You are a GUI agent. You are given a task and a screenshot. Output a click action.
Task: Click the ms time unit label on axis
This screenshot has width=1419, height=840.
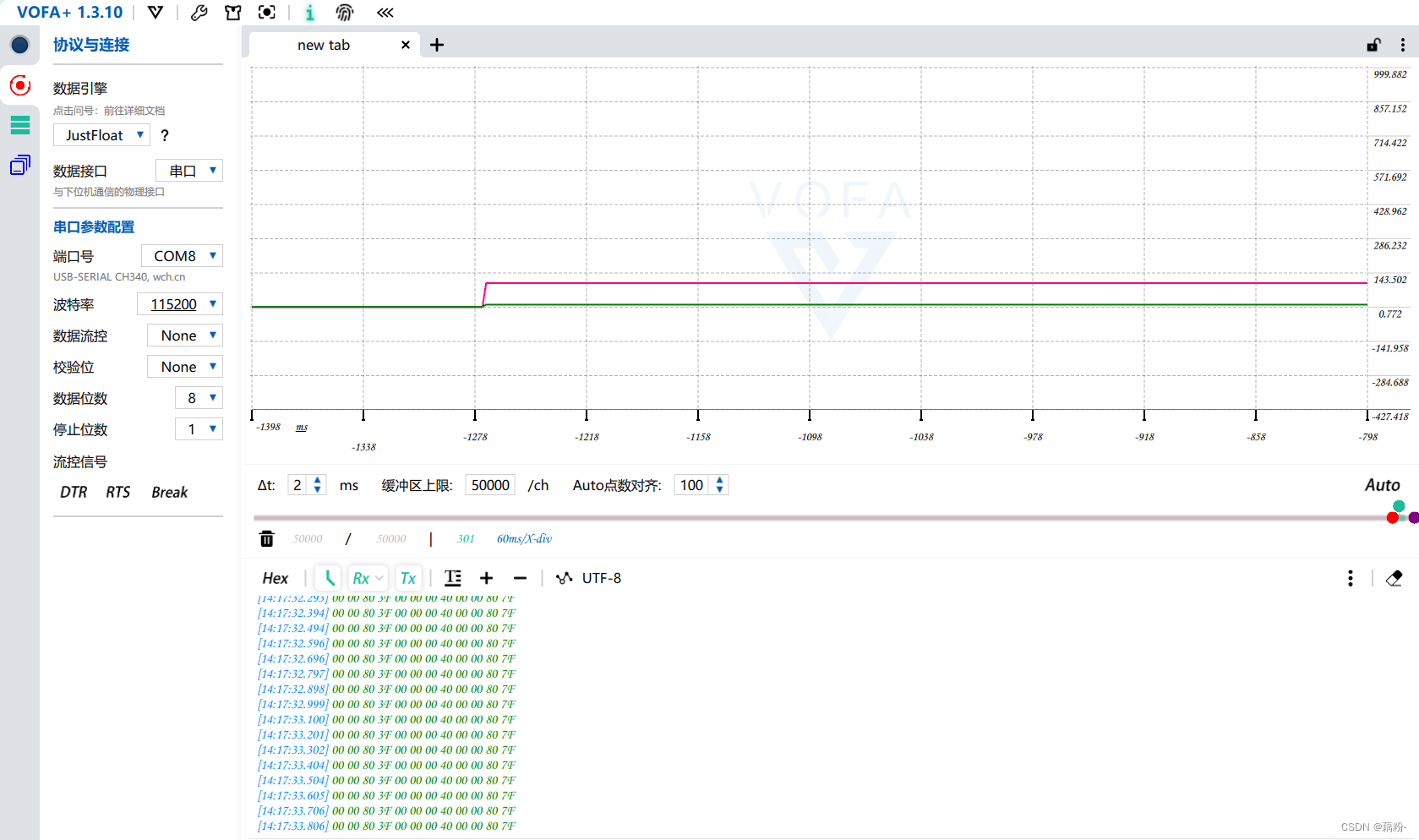[x=302, y=428]
